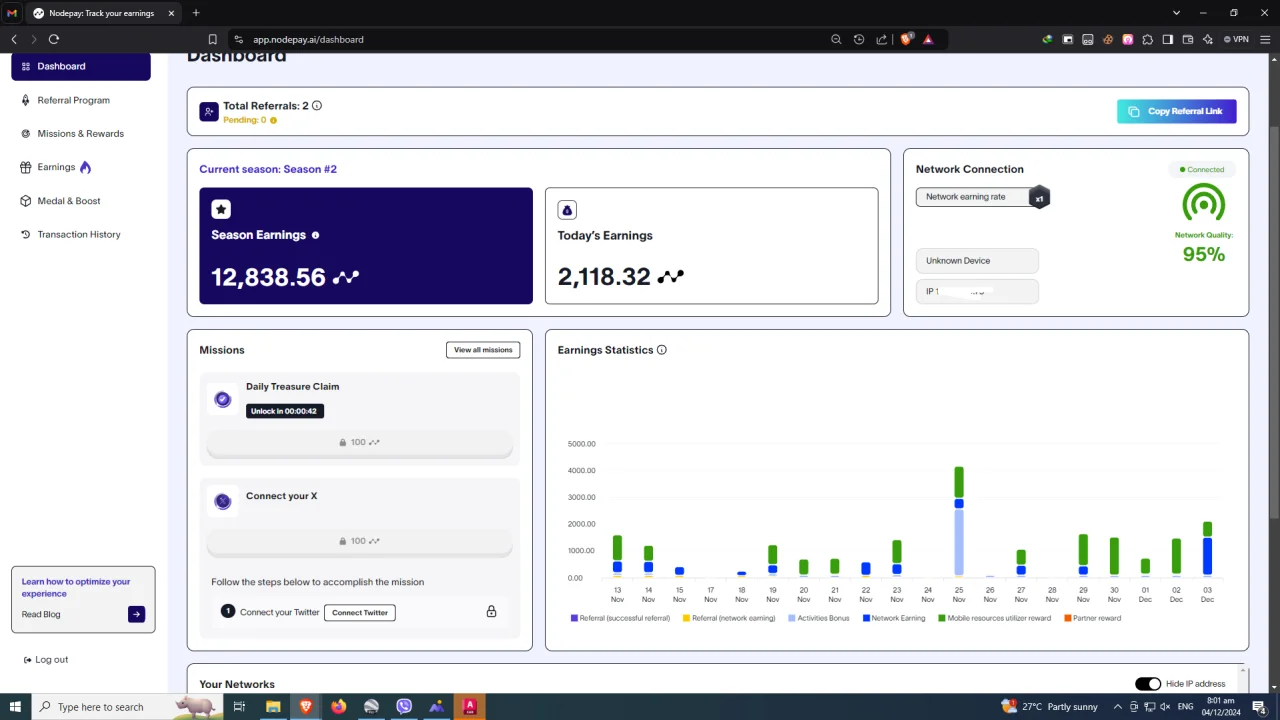Image resolution: width=1280 pixels, height=720 pixels.
Task: Open the Read Blog arrow button
Action: [136, 614]
